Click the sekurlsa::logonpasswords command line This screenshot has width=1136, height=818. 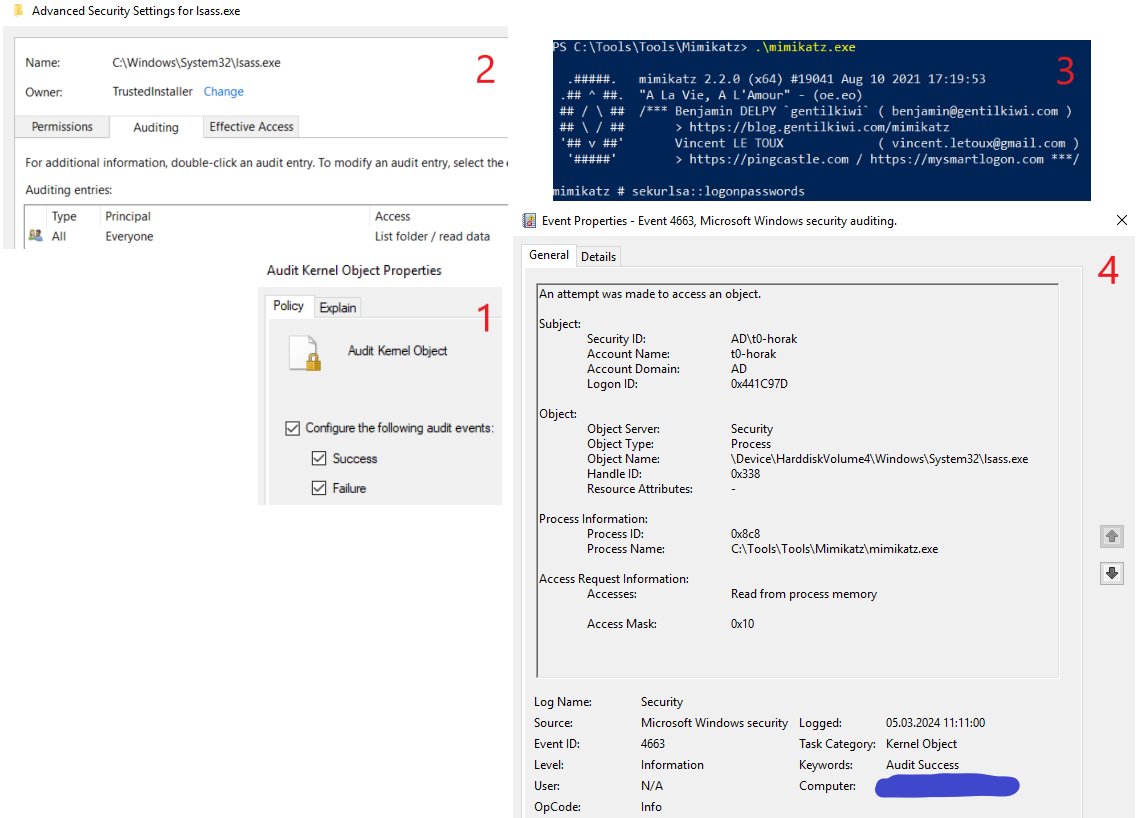coord(679,191)
